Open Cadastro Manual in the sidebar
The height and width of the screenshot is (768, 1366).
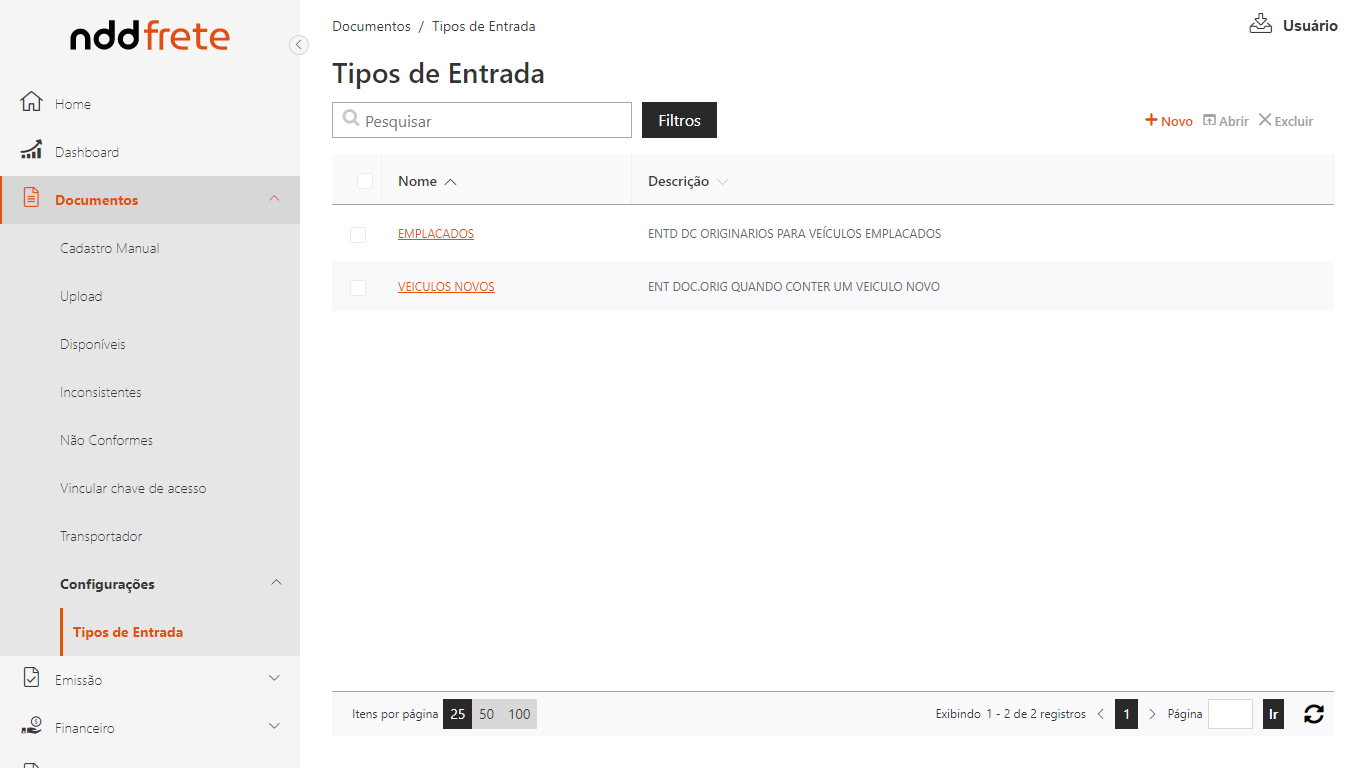point(110,248)
